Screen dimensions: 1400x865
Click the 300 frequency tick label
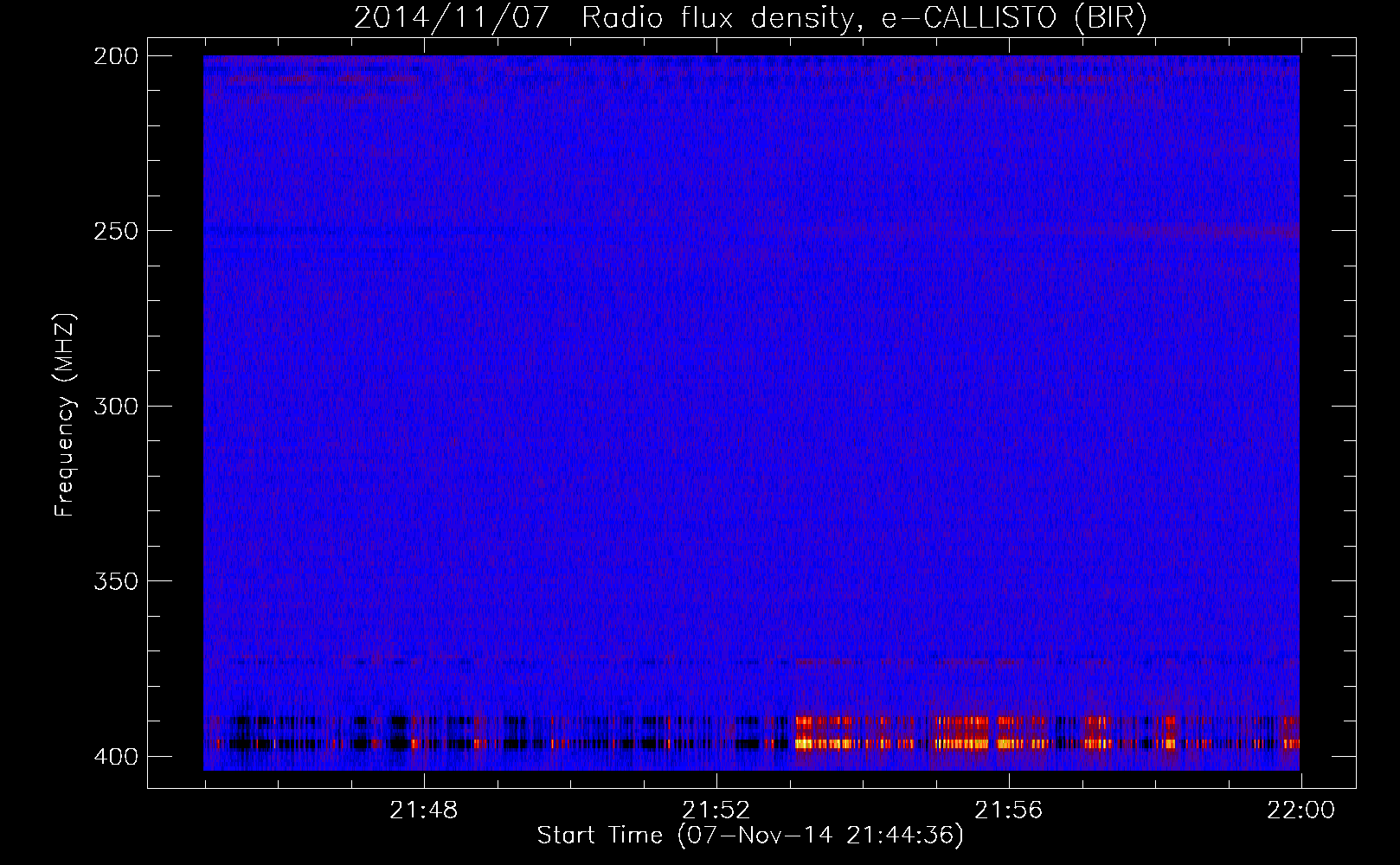coord(116,406)
